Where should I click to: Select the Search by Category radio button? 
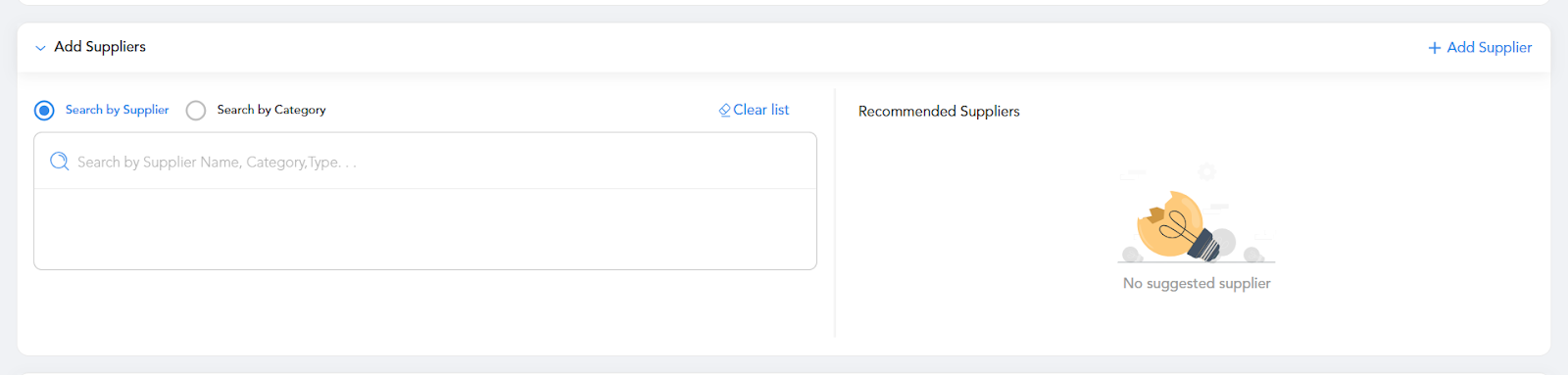(196, 111)
